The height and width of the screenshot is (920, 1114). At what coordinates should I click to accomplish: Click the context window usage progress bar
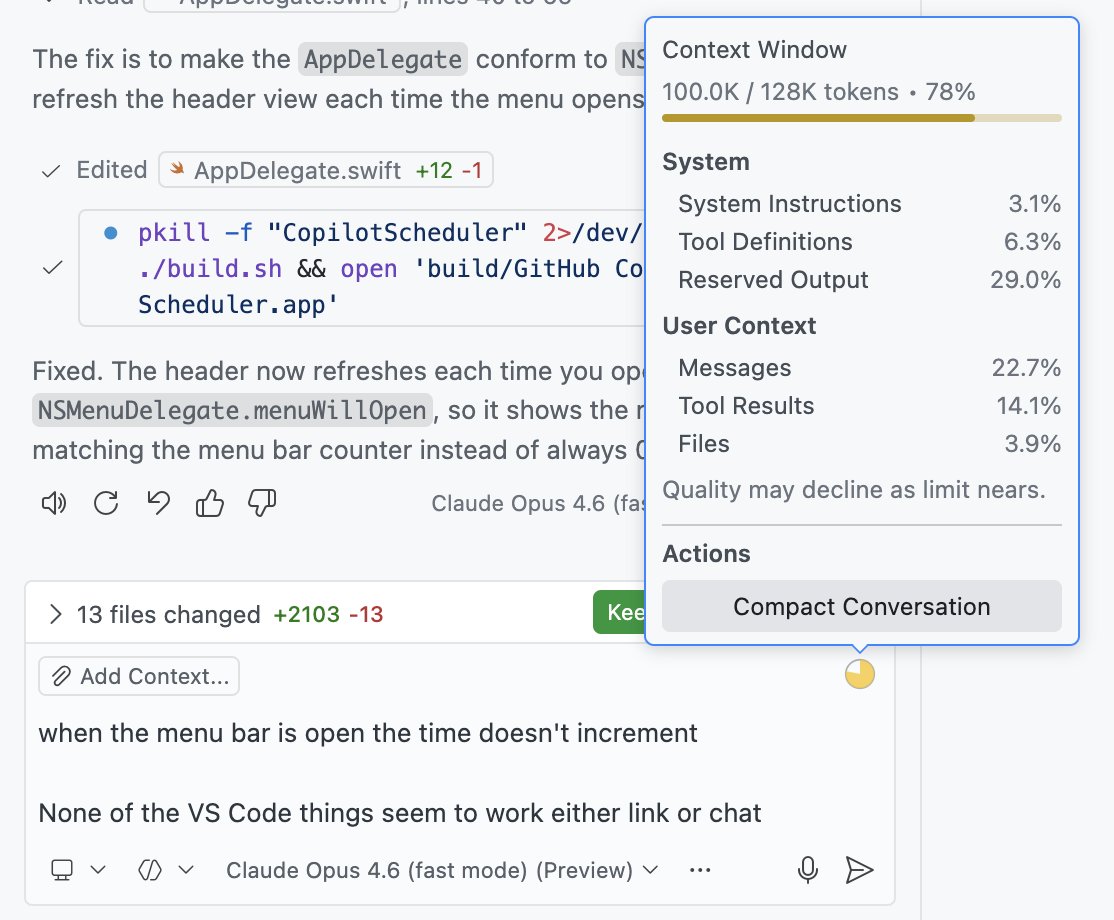click(861, 118)
